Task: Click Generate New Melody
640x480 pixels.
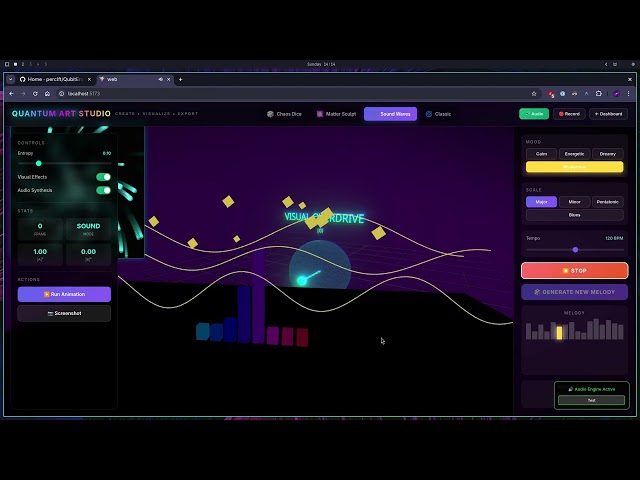Action: [574, 292]
